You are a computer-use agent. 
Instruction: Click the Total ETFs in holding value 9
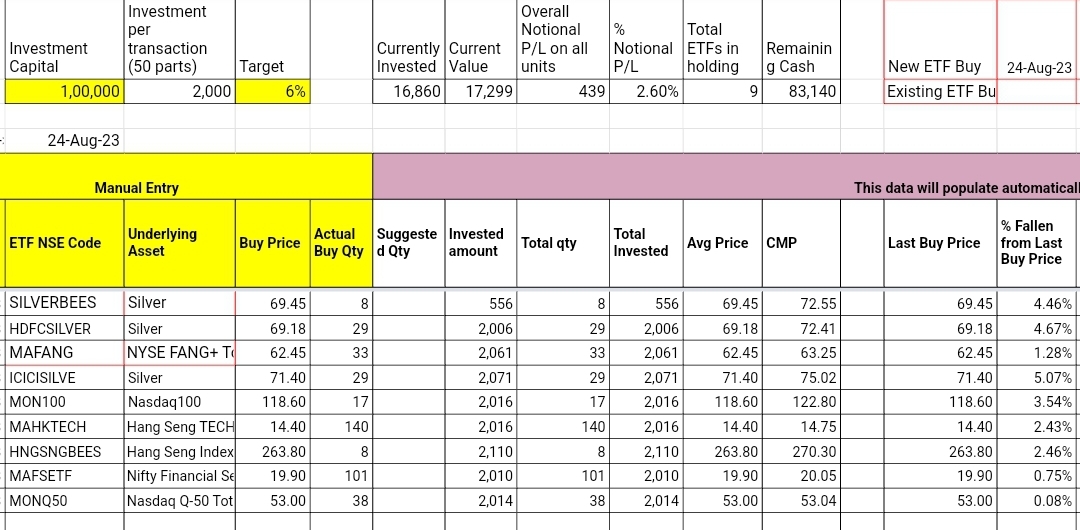723,92
